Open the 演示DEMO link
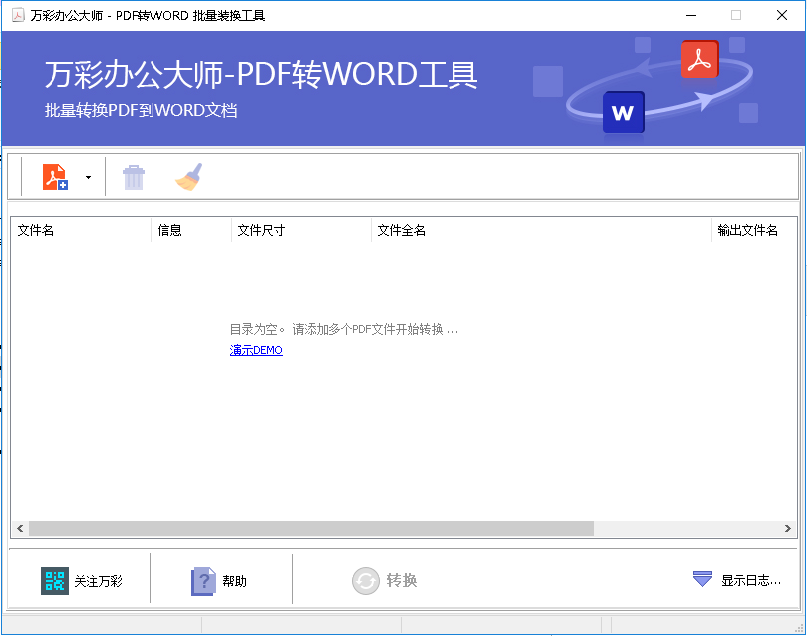This screenshot has width=807, height=636. [255, 350]
